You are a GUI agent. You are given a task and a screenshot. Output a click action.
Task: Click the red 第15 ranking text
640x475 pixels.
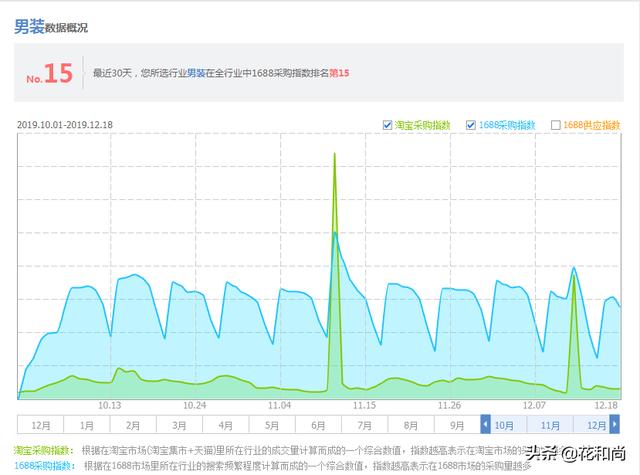click(x=339, y=73)
